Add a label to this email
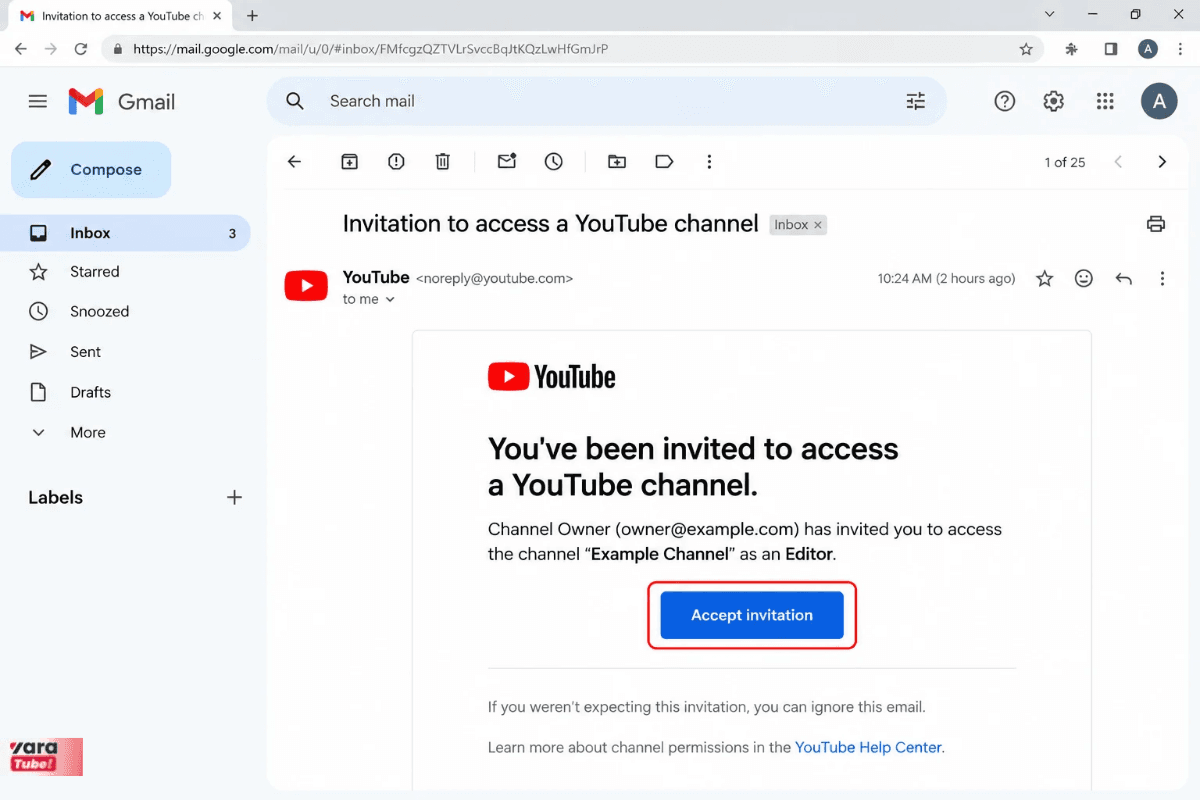 (x=664, y=162)
